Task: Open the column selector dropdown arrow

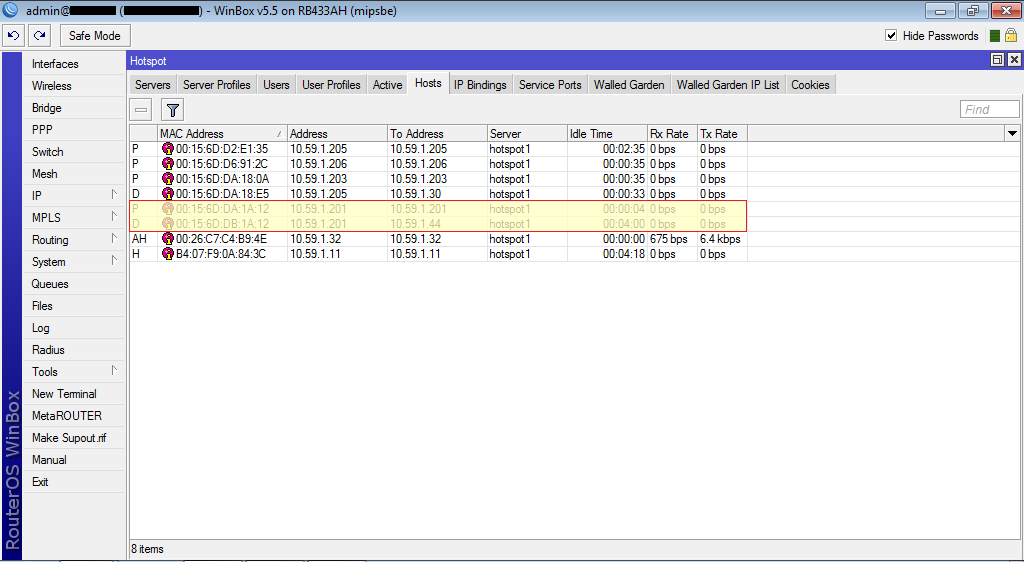Action: [1012, 134]
